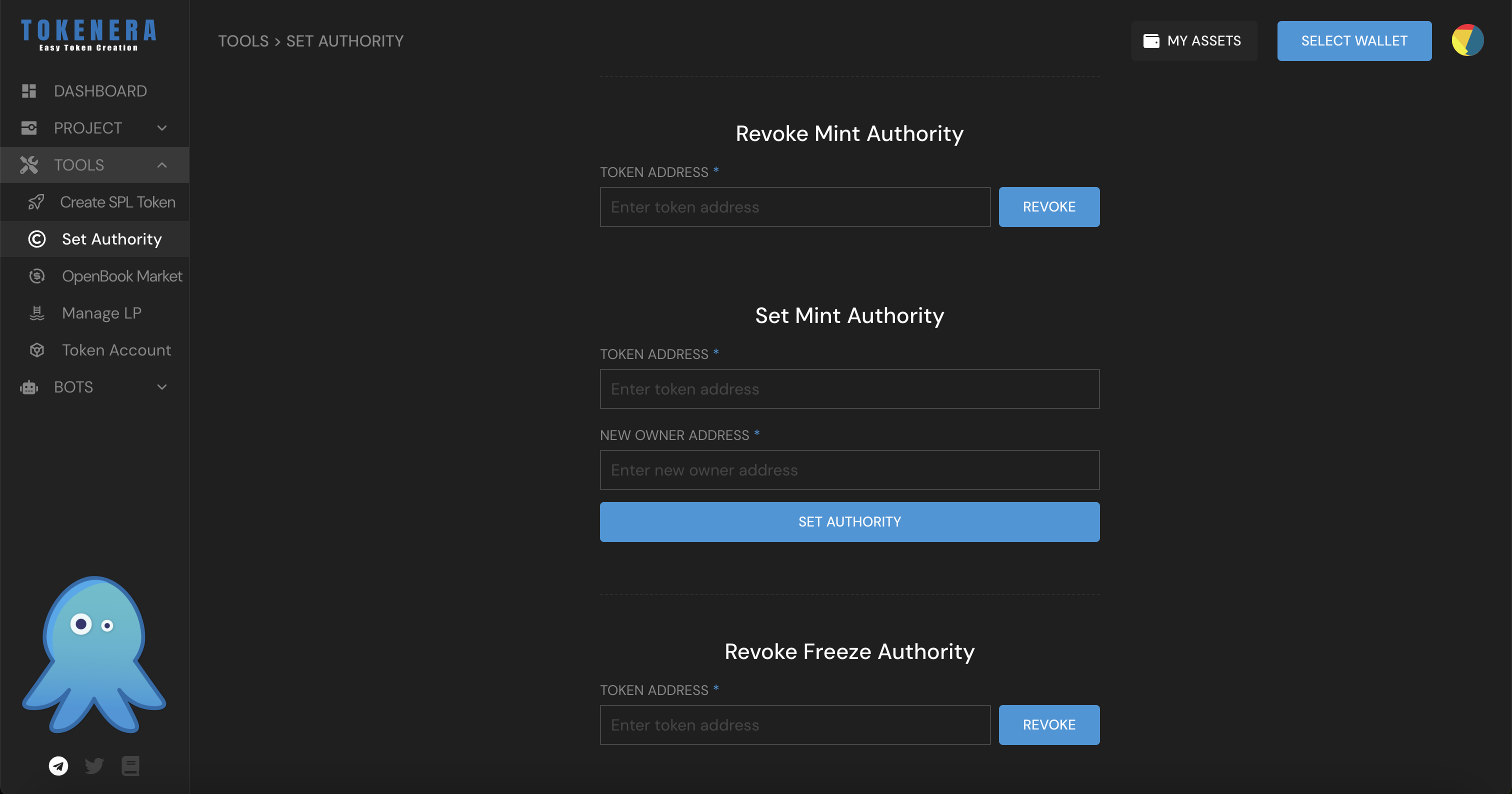Click the Telegram social media icon
1512x794 pixels.
pyautogui.click(x=58, y=766)
